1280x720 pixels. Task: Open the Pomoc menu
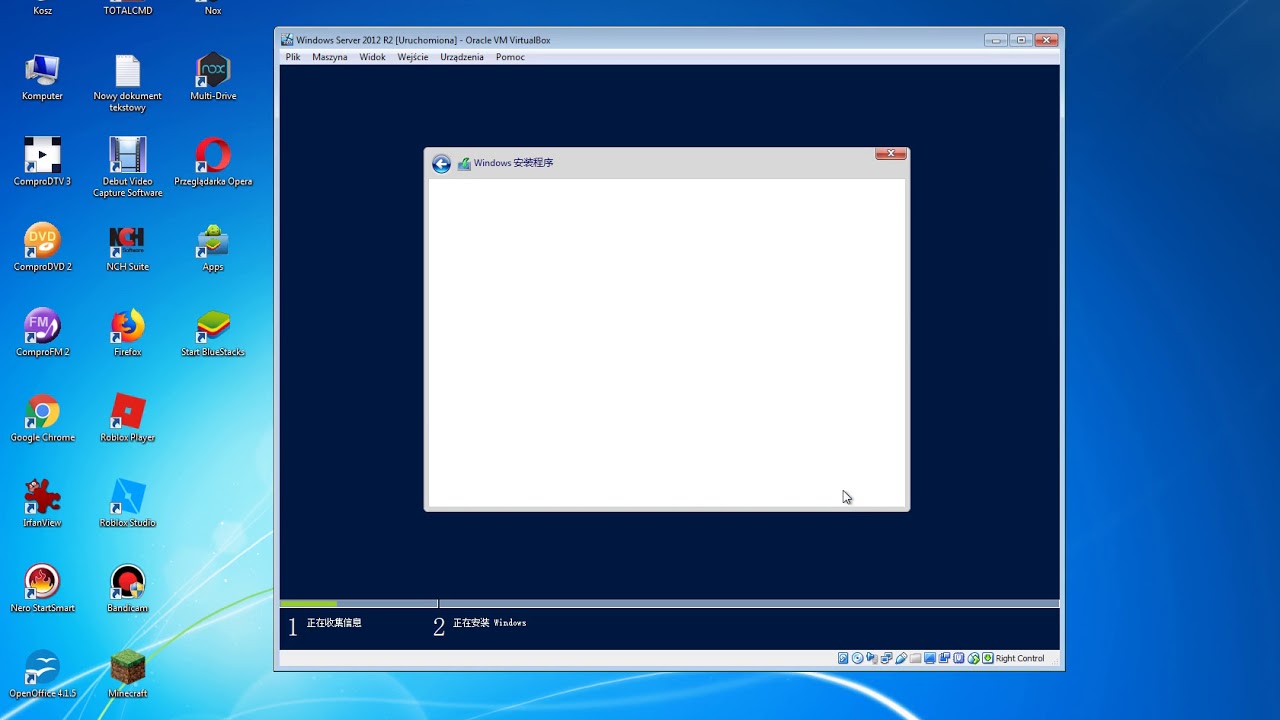[x=510, y=57]
